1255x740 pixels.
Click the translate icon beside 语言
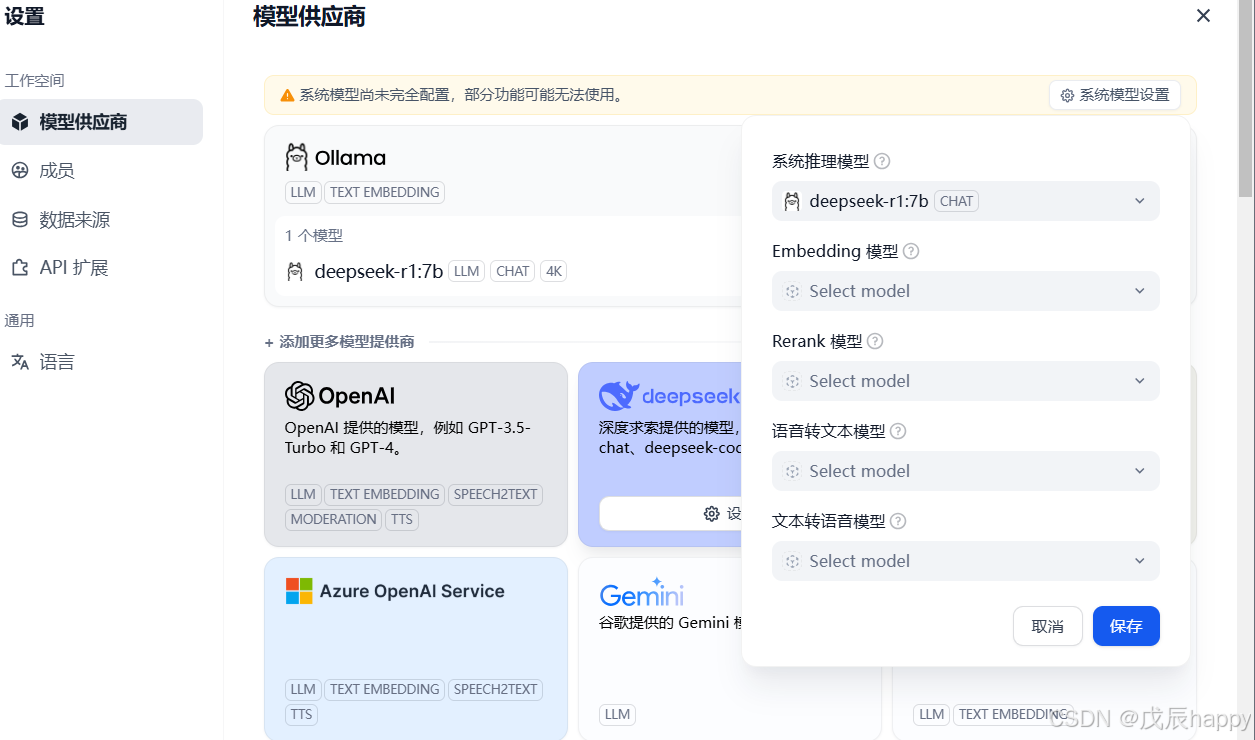click(19, 362)
